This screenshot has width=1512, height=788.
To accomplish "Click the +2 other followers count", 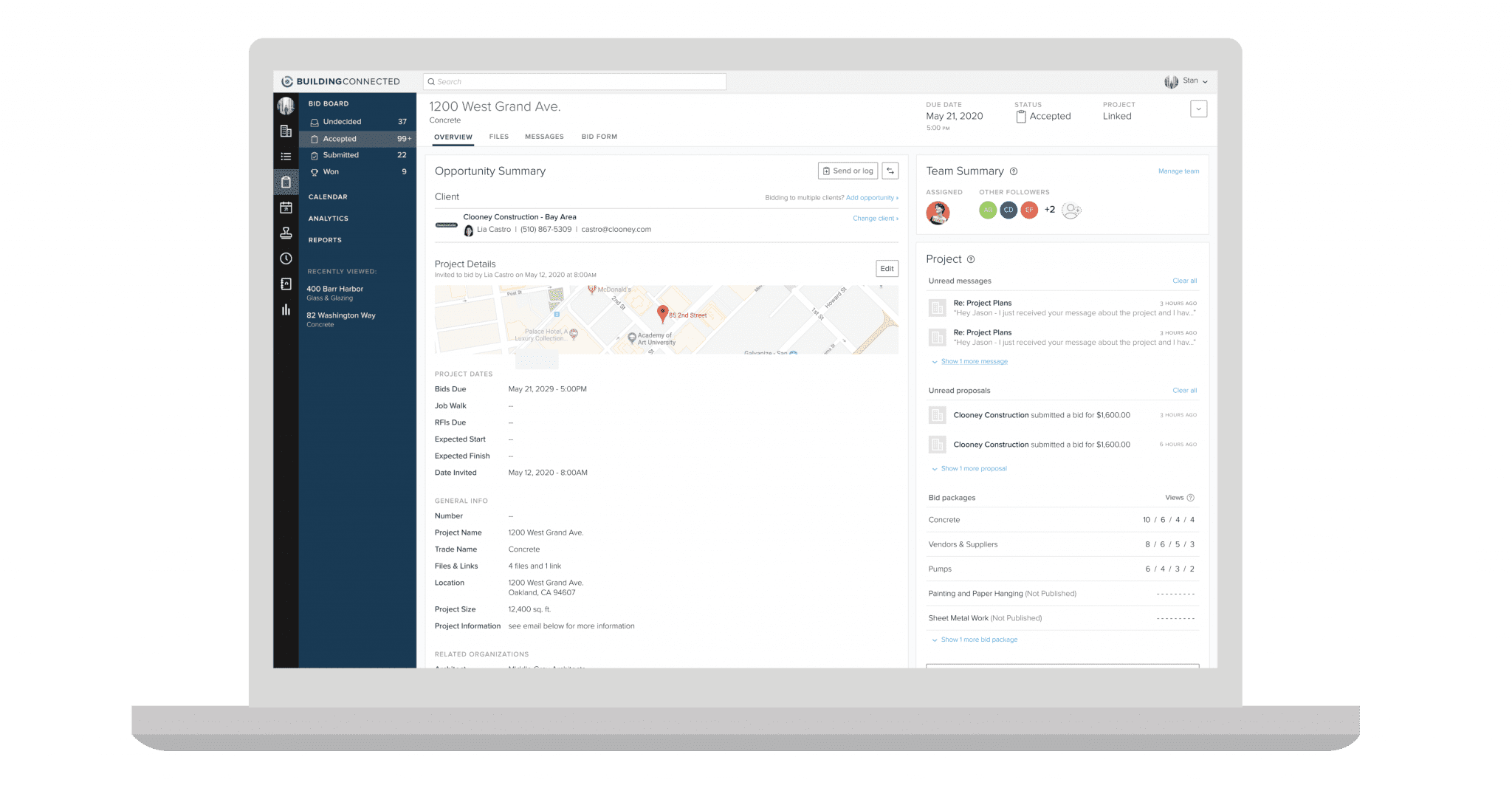I will click(x=1050, y=210).
